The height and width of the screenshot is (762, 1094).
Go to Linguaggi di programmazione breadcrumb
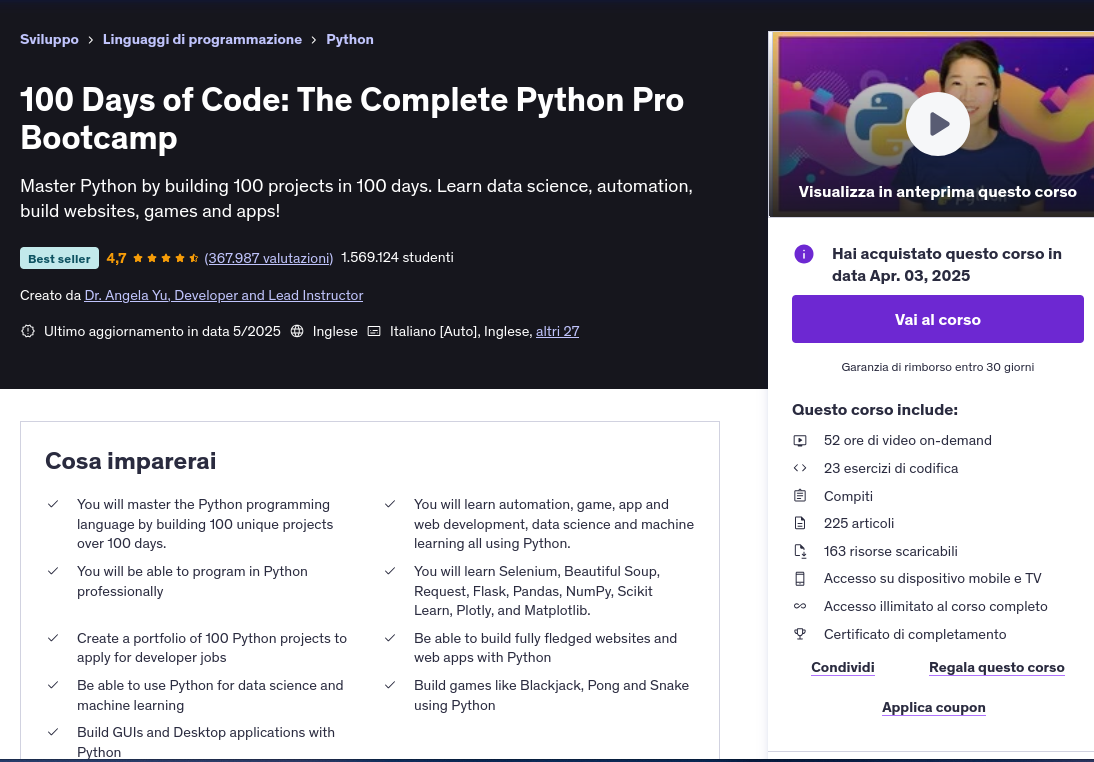(x=202, y=39)
